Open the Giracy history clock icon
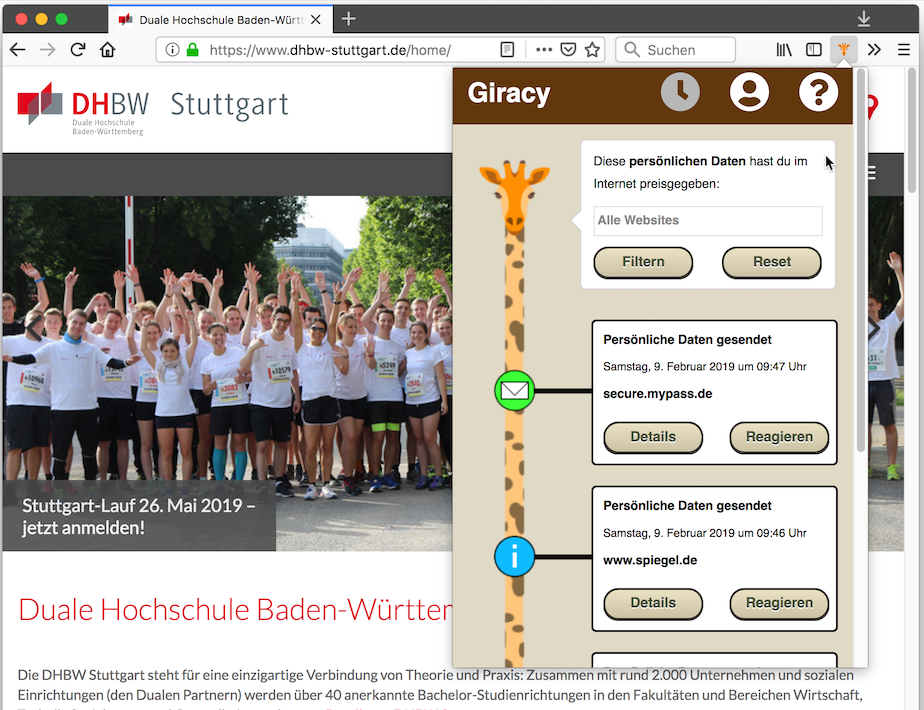 680,93
